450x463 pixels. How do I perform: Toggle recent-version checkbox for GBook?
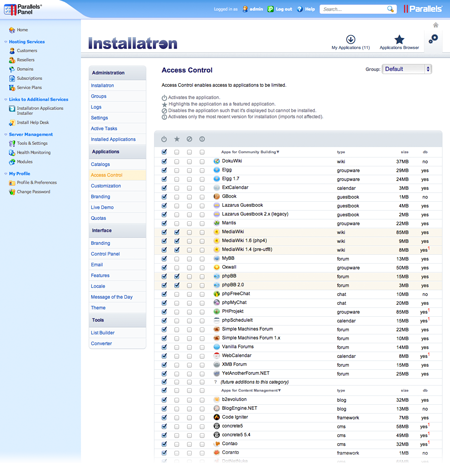(x=202, y=197)
